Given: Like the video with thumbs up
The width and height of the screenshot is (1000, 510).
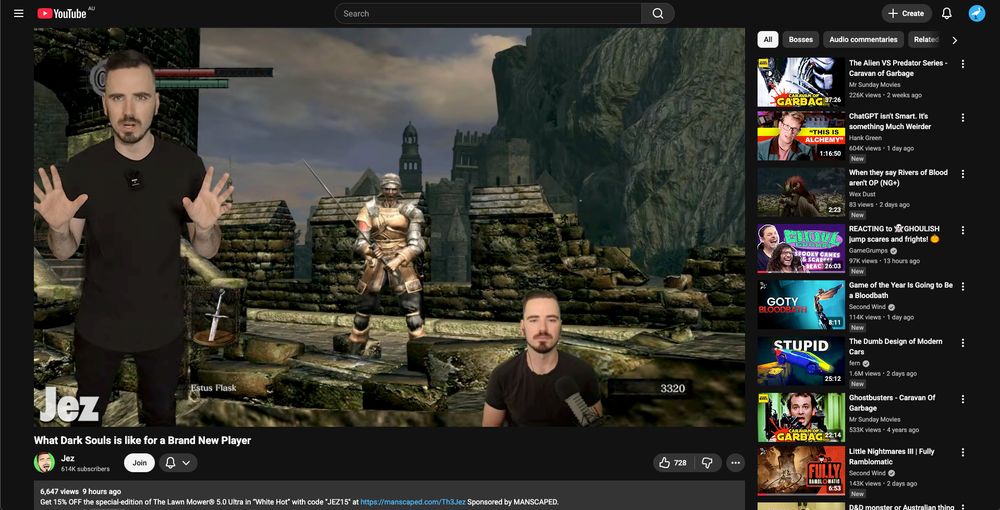Looking at the screenshot, I should 673,463.
